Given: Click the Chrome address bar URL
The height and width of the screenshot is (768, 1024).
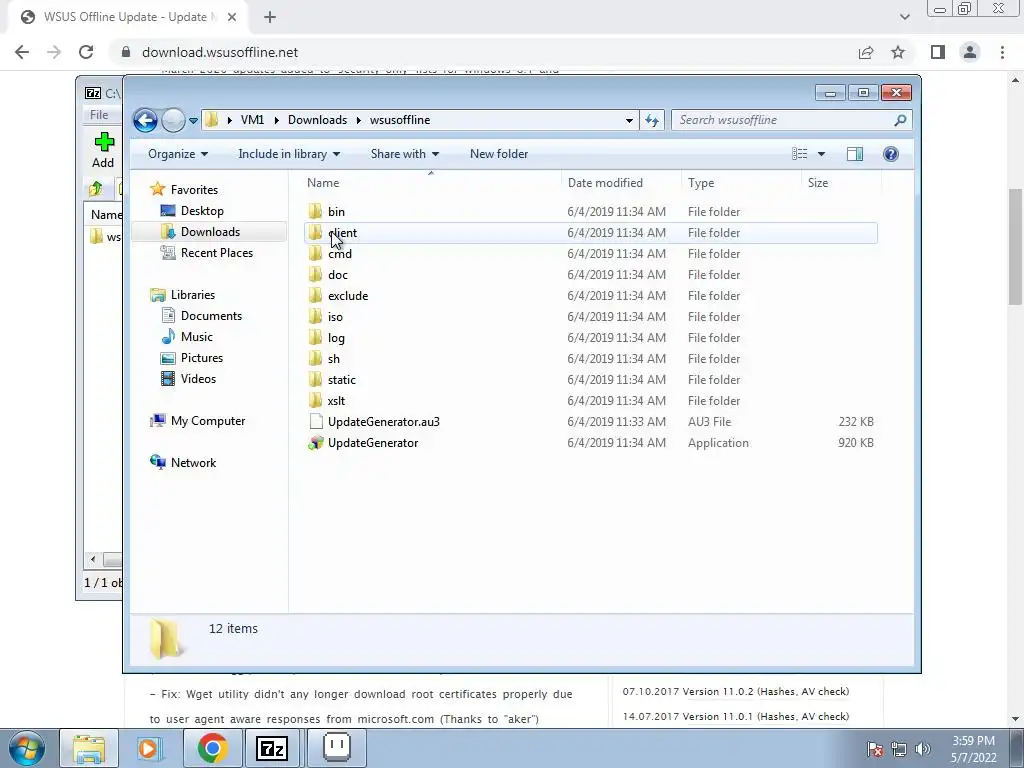Looking at the screenshot, I should point(219,52).
